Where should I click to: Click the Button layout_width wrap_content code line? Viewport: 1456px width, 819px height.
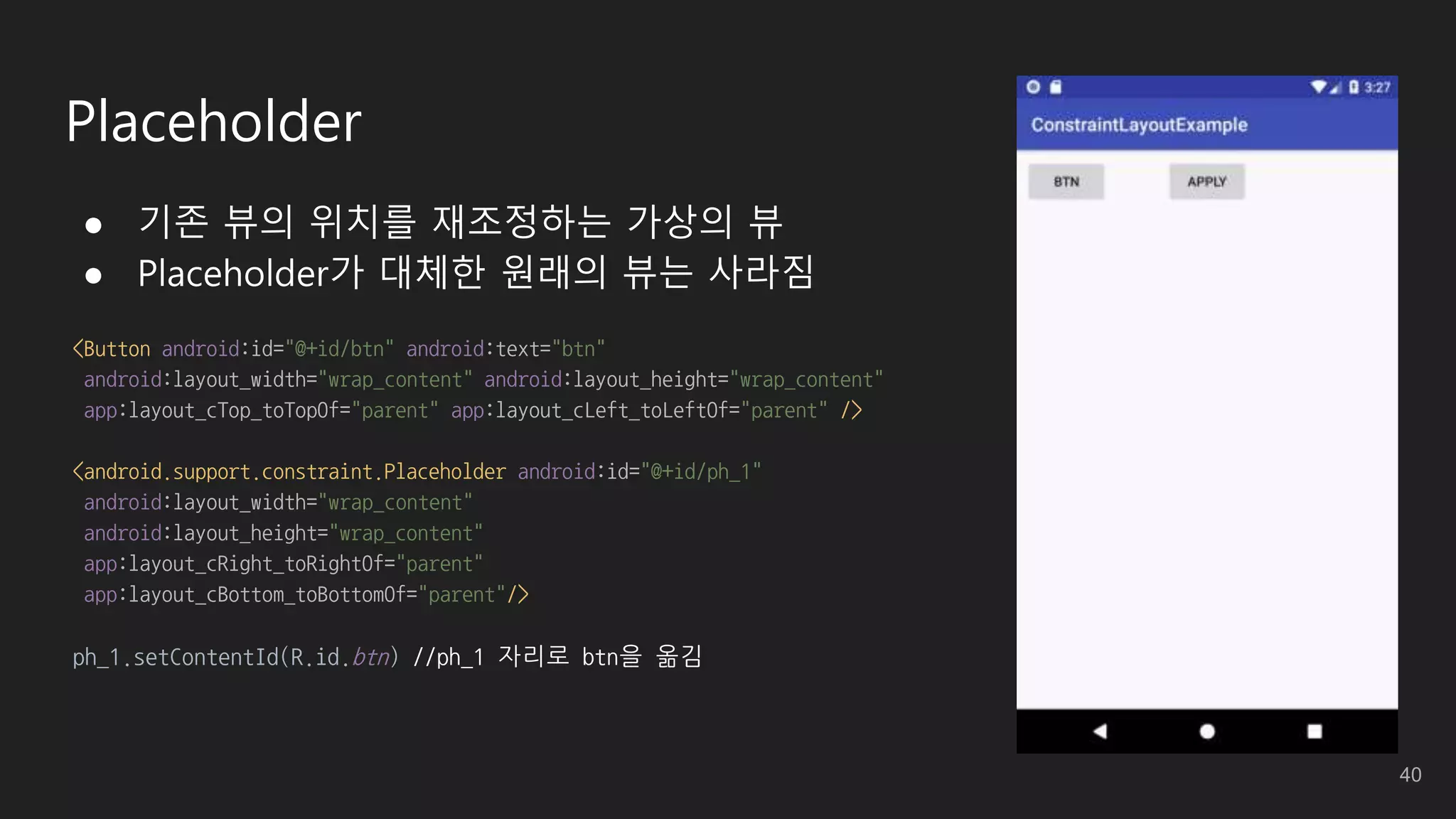[483, 380]
